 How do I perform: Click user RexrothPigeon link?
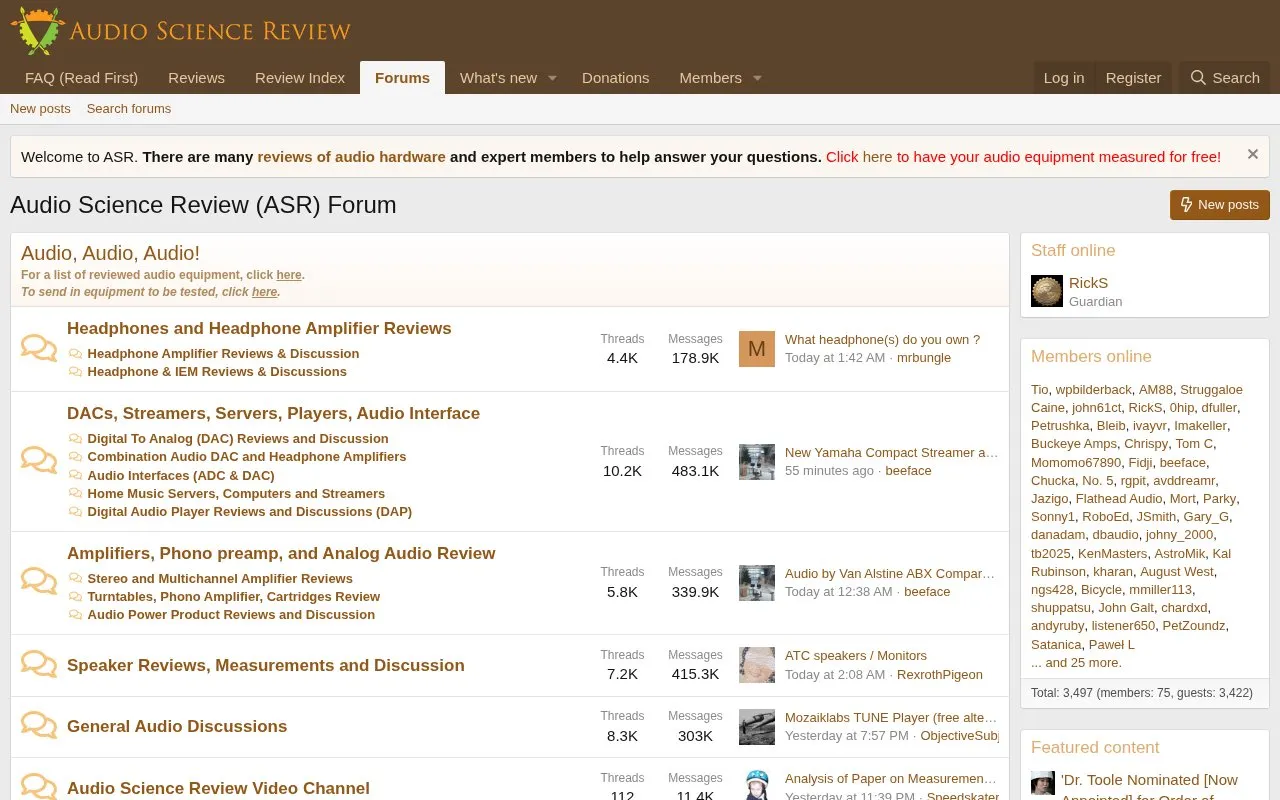pyautogui.click(x=940, y=675)
